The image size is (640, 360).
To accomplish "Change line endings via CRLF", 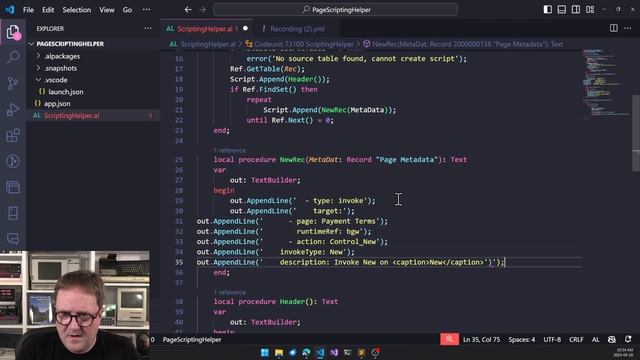I will tap(576, 339).
